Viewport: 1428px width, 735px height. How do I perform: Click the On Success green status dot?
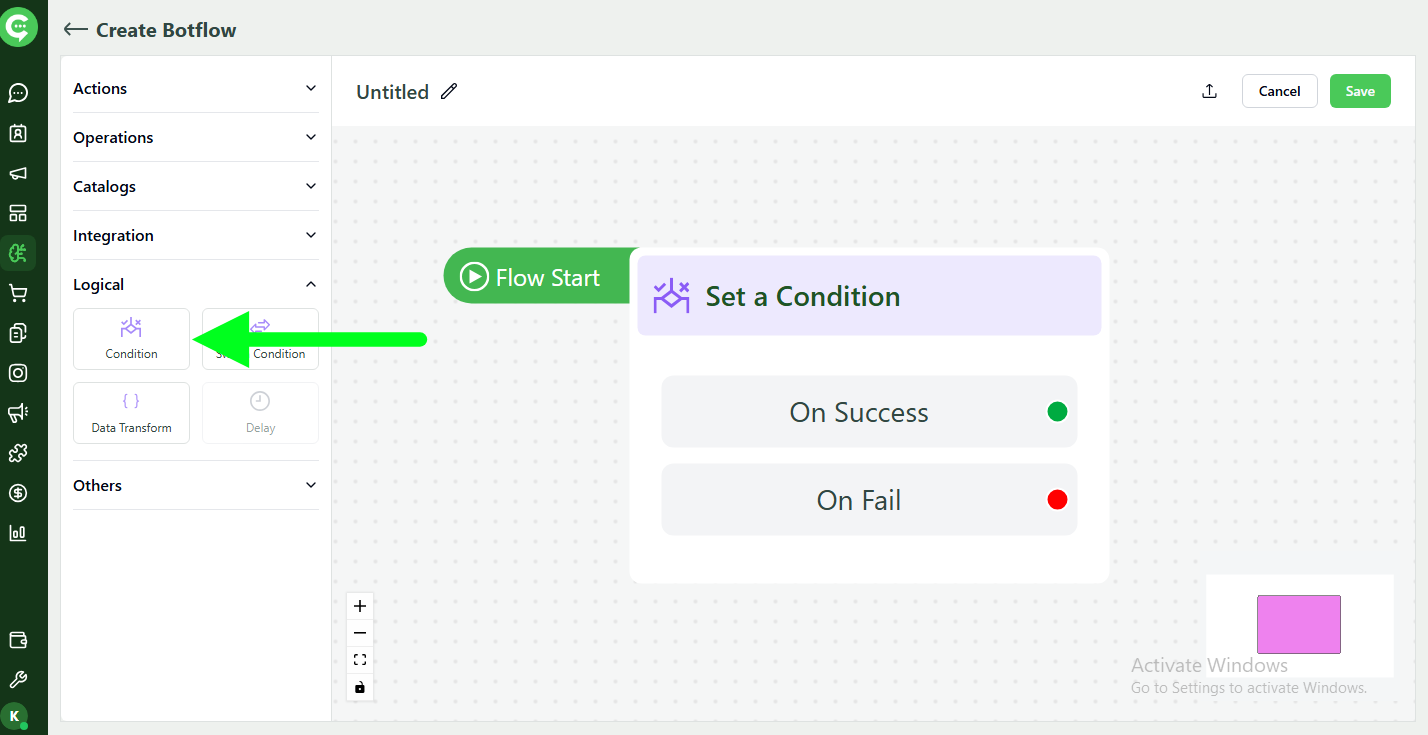pyautogui.click(x=1057, y=411)
